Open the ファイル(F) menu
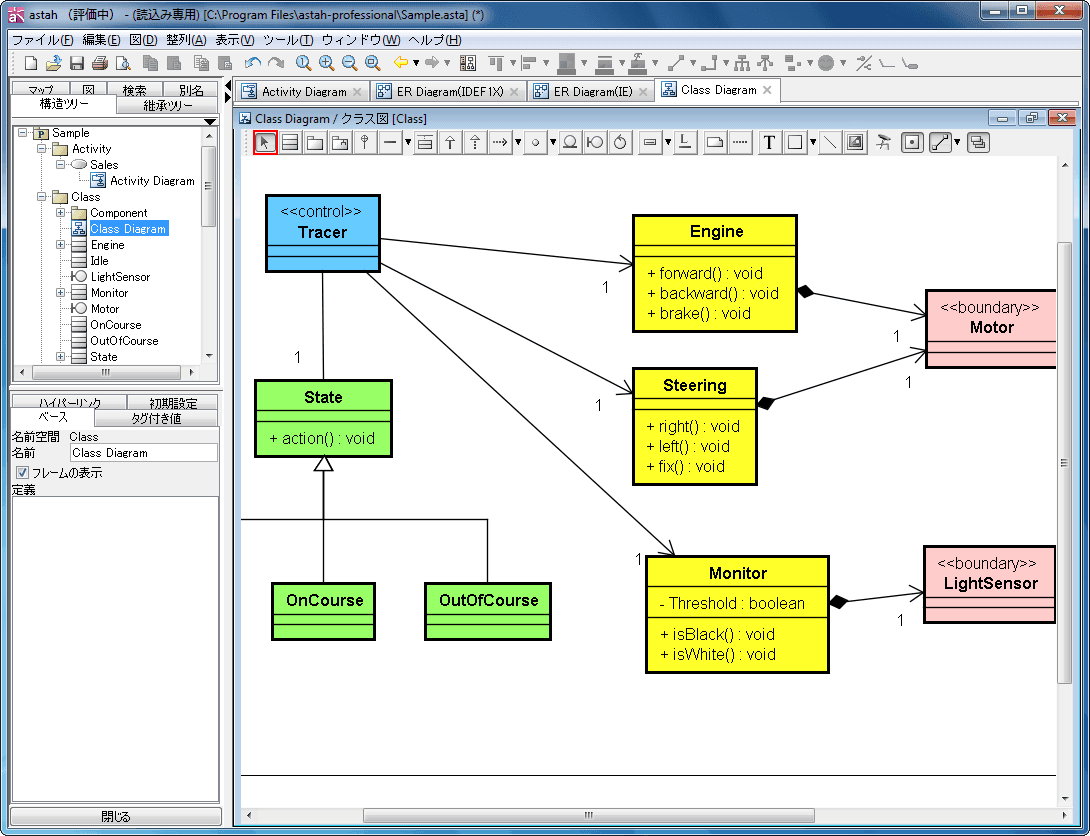 tap(42, 40)
